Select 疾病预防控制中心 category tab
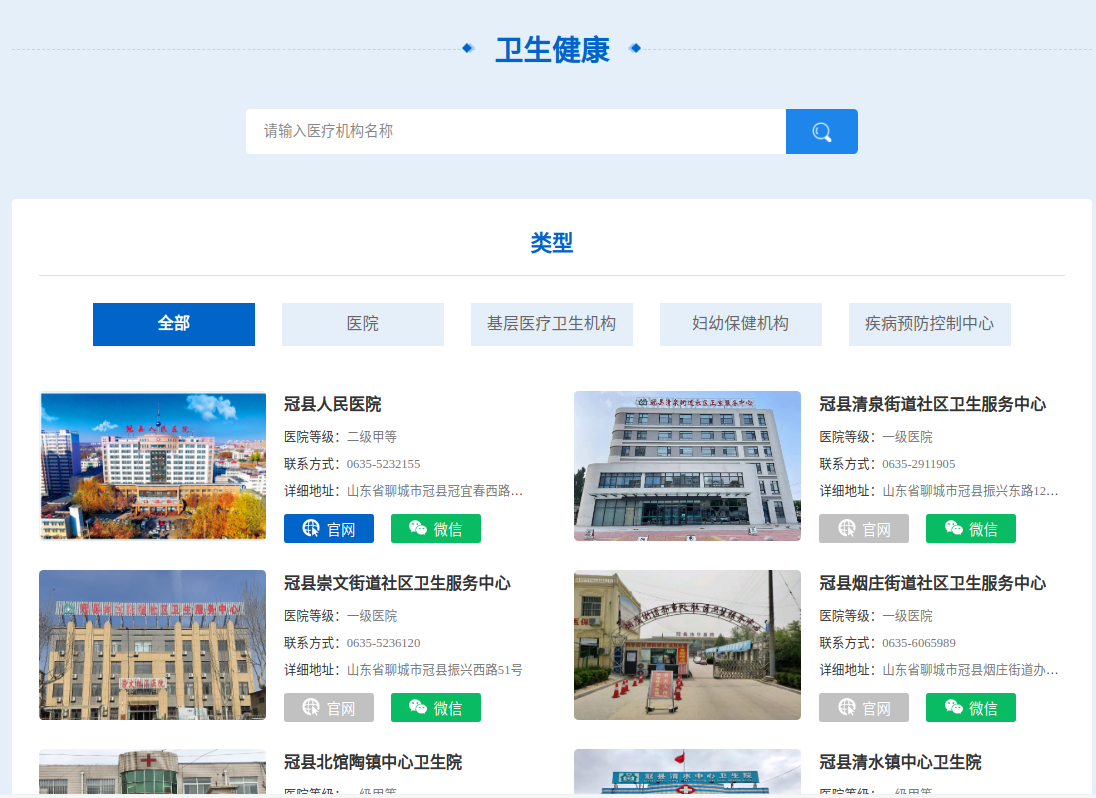The height and width of the screenshot is (798, 1096). (x=930, y=324)
